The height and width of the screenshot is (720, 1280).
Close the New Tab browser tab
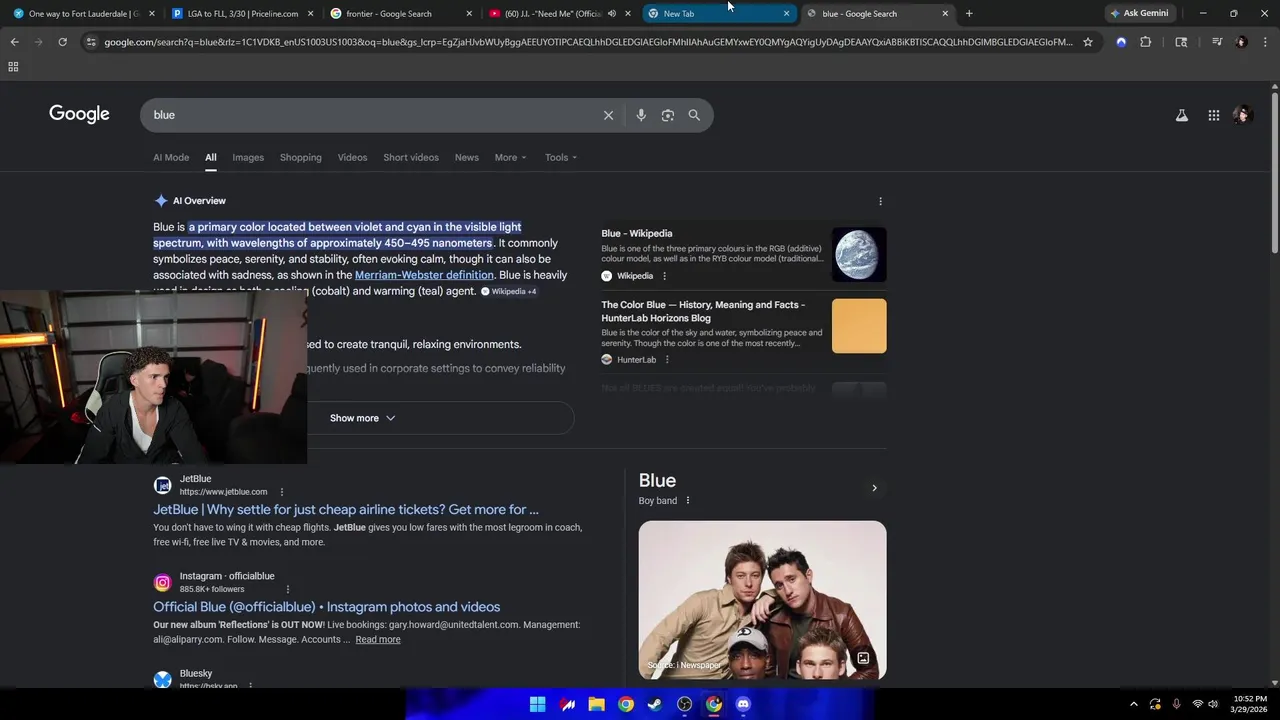(x=787, y=14)
